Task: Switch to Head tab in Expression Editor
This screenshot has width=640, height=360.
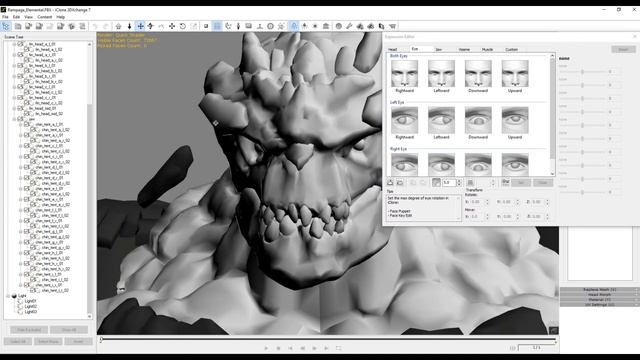Action: 393,49
